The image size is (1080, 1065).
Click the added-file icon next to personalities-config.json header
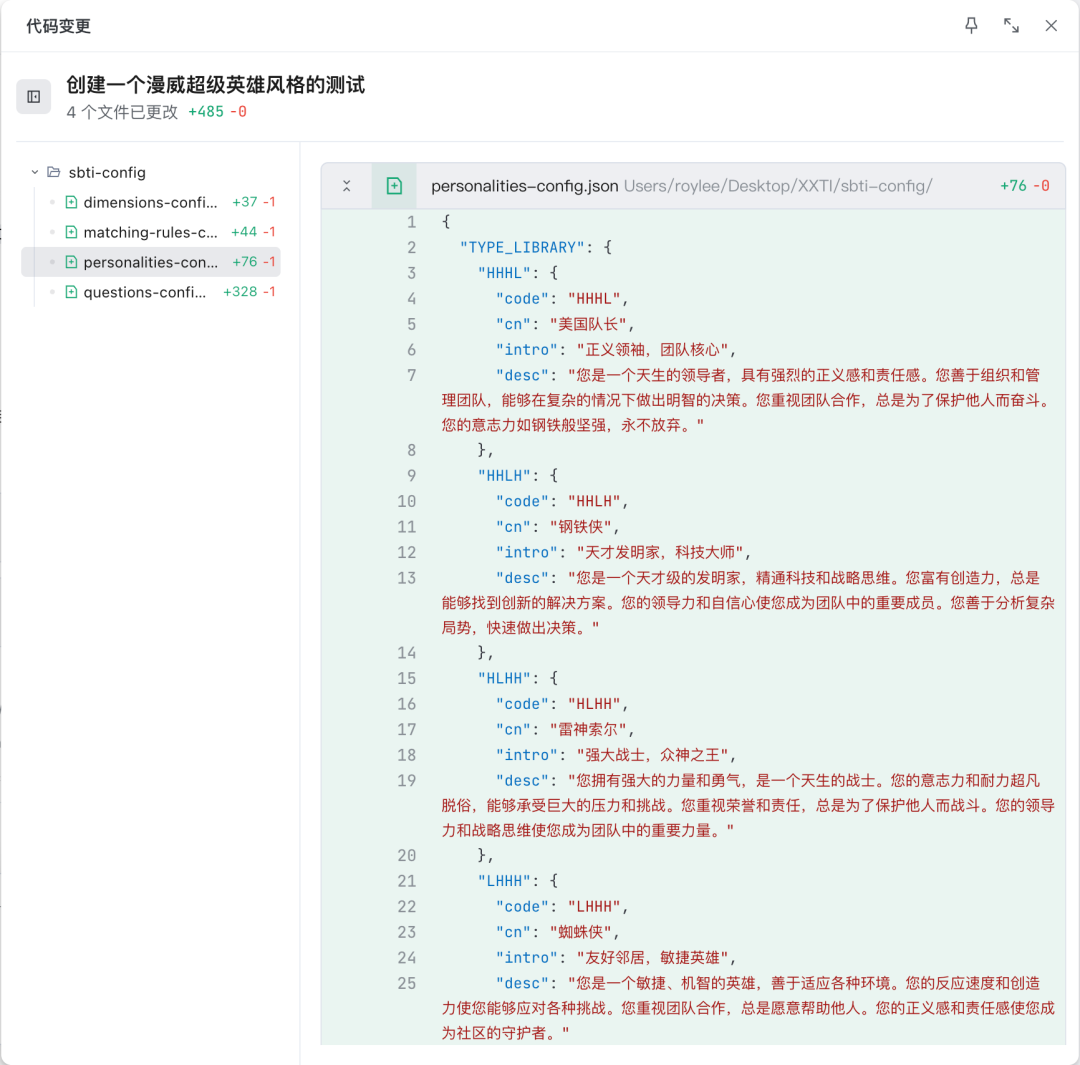click(x=394, y=185)
